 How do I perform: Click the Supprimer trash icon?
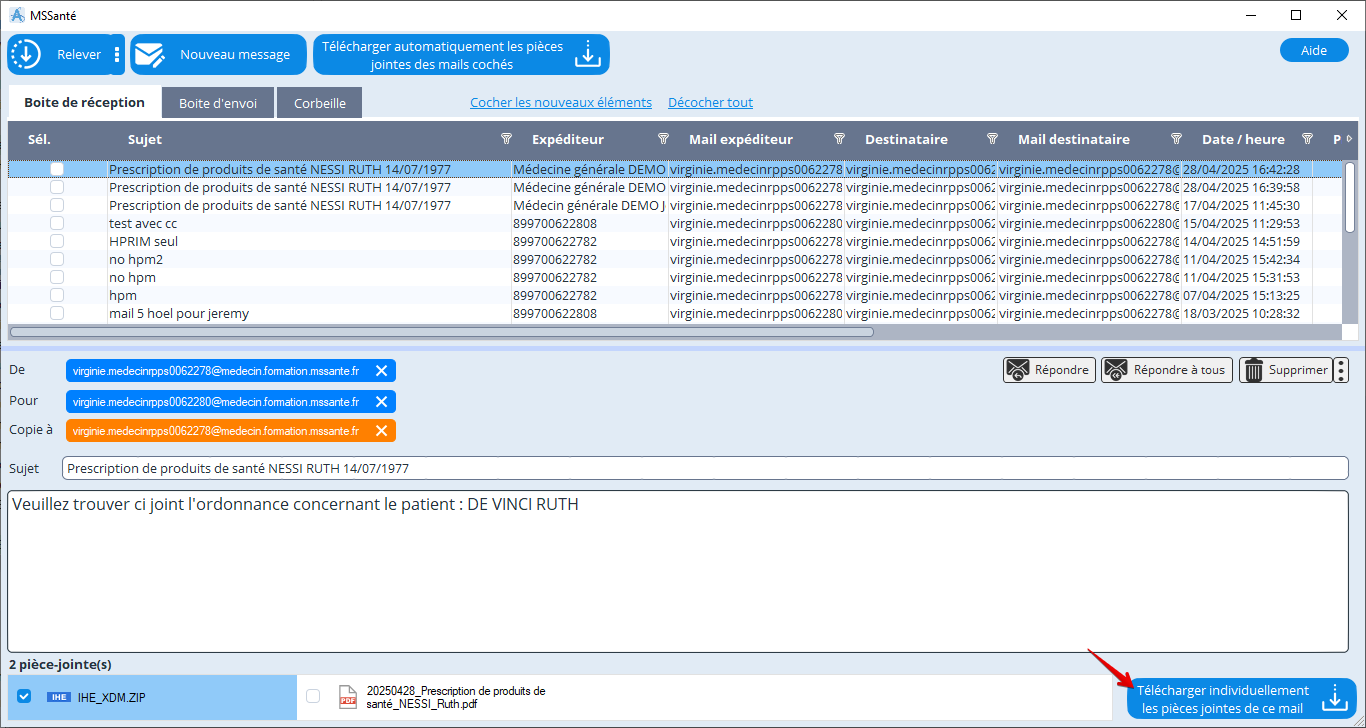click(1254, 370)
